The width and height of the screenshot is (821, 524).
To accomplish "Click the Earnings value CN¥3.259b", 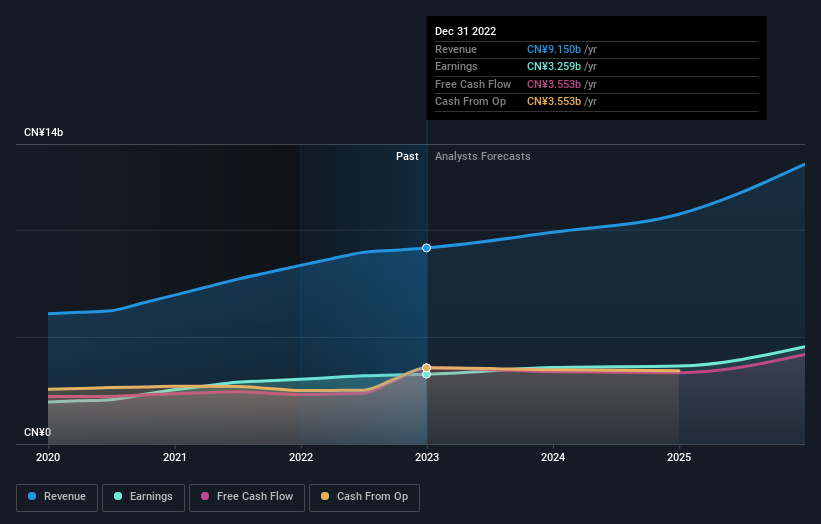I will 554,66.
